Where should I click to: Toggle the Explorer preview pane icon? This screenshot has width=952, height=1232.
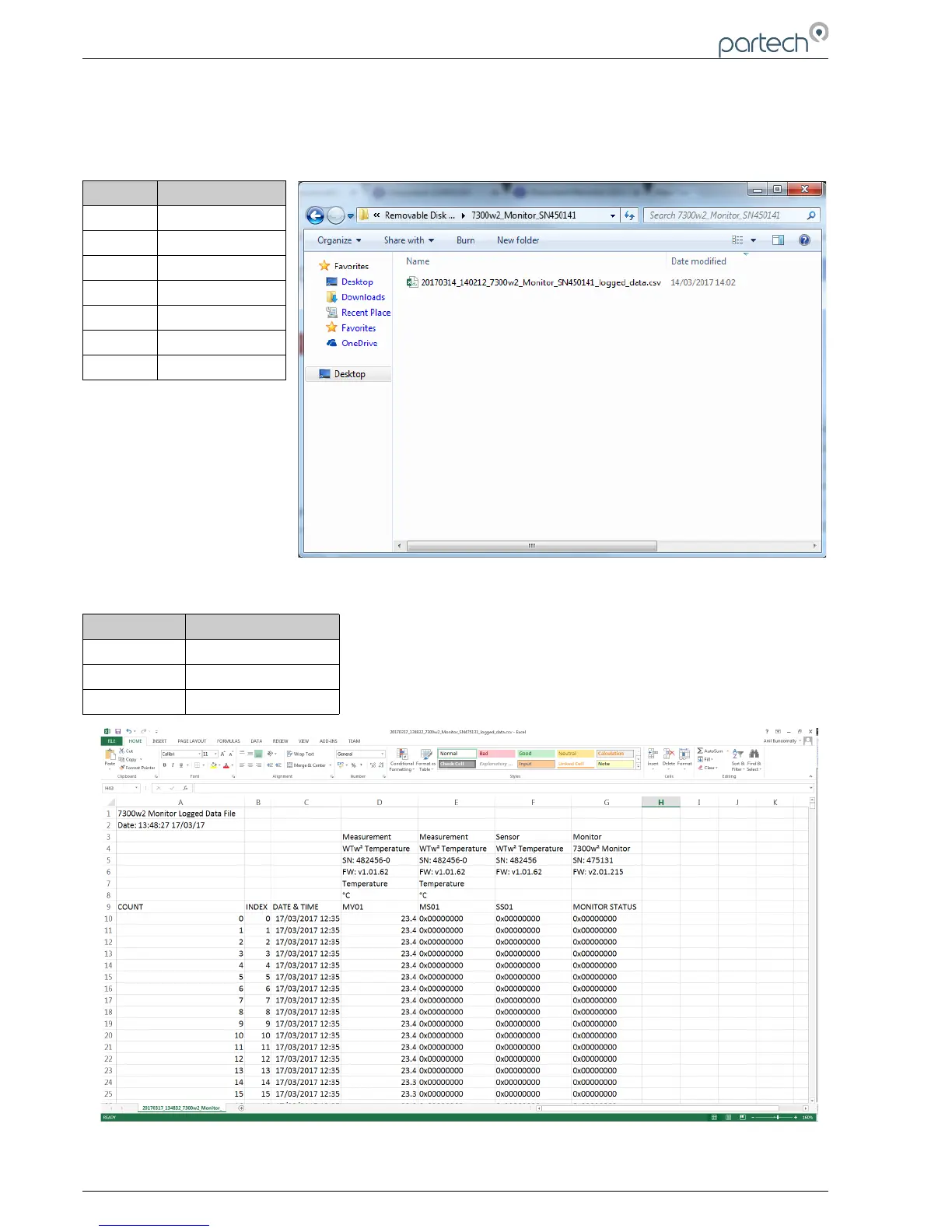778,240
